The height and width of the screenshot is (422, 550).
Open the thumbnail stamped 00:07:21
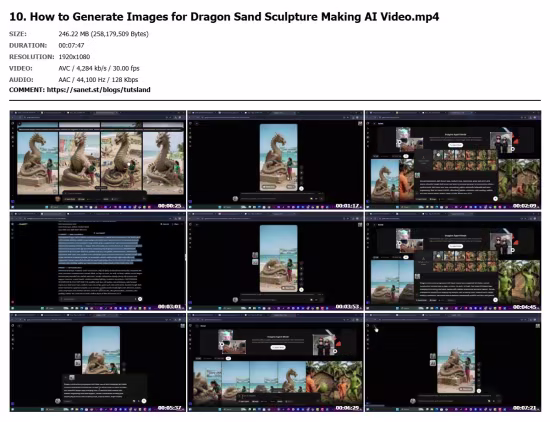[x=453, y=362]
